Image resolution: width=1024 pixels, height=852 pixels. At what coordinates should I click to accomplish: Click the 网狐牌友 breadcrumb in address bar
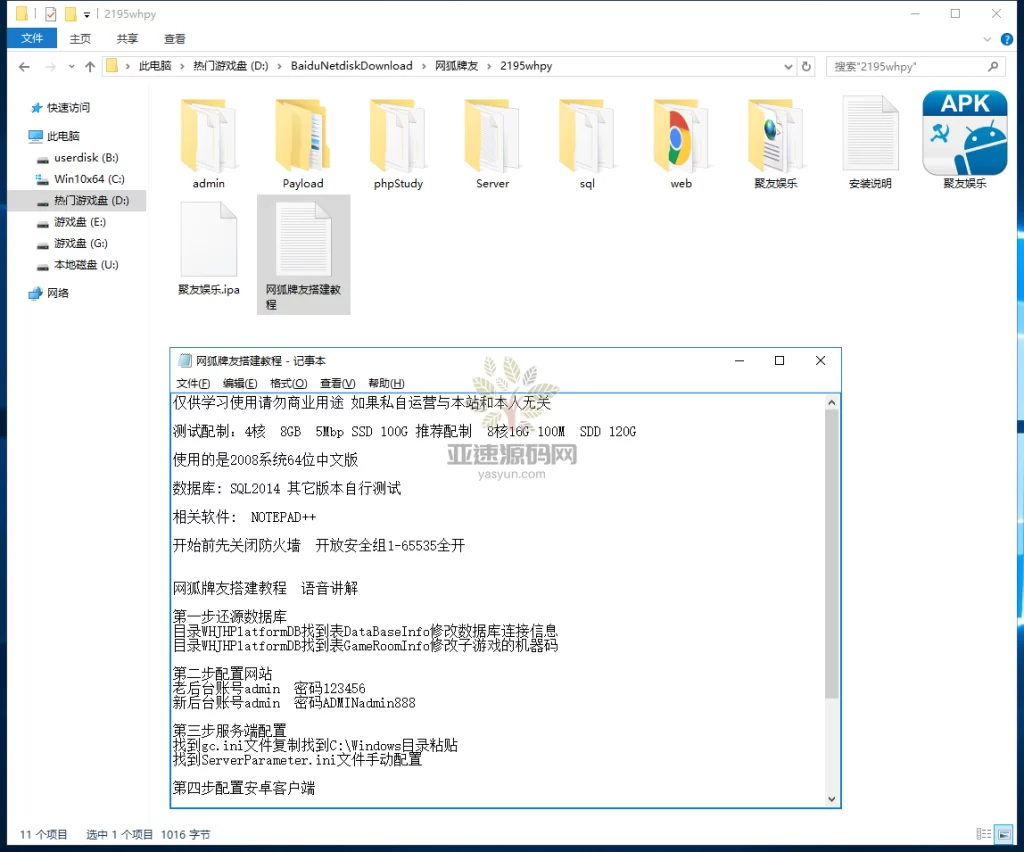pyautogui.click(x=455, y=66)
